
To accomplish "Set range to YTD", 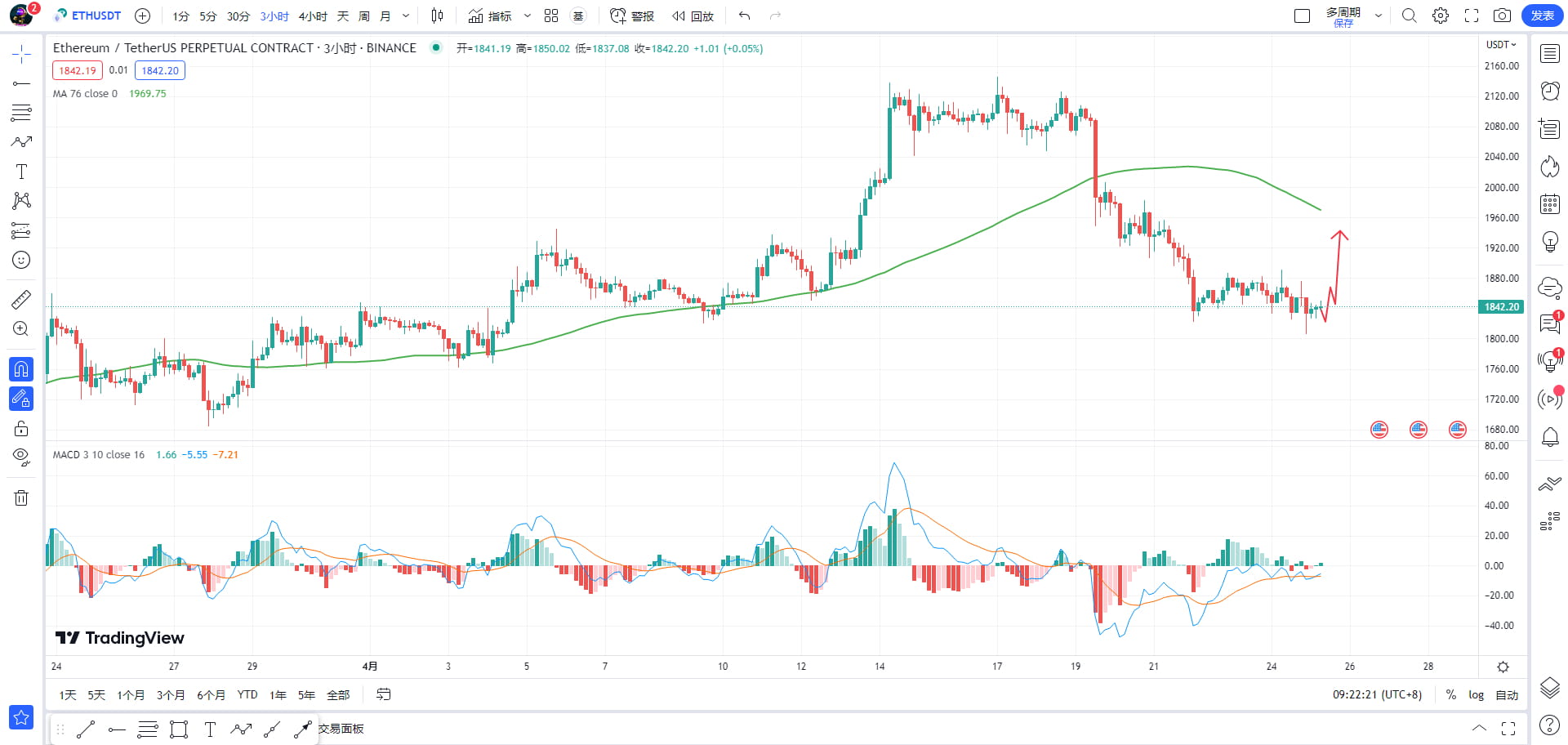I will (x=247, y=695).
